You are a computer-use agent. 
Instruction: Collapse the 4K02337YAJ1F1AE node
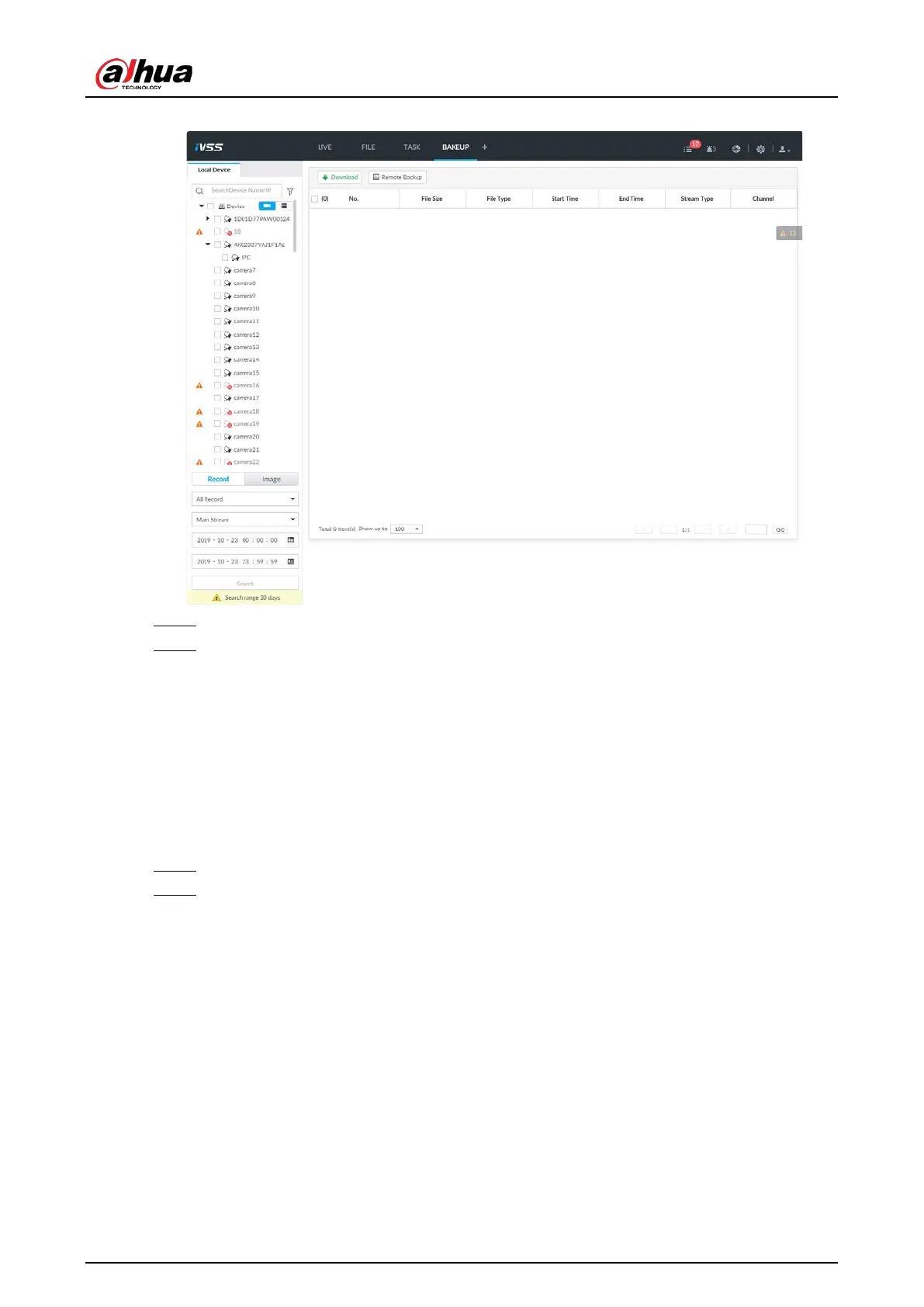208,244
